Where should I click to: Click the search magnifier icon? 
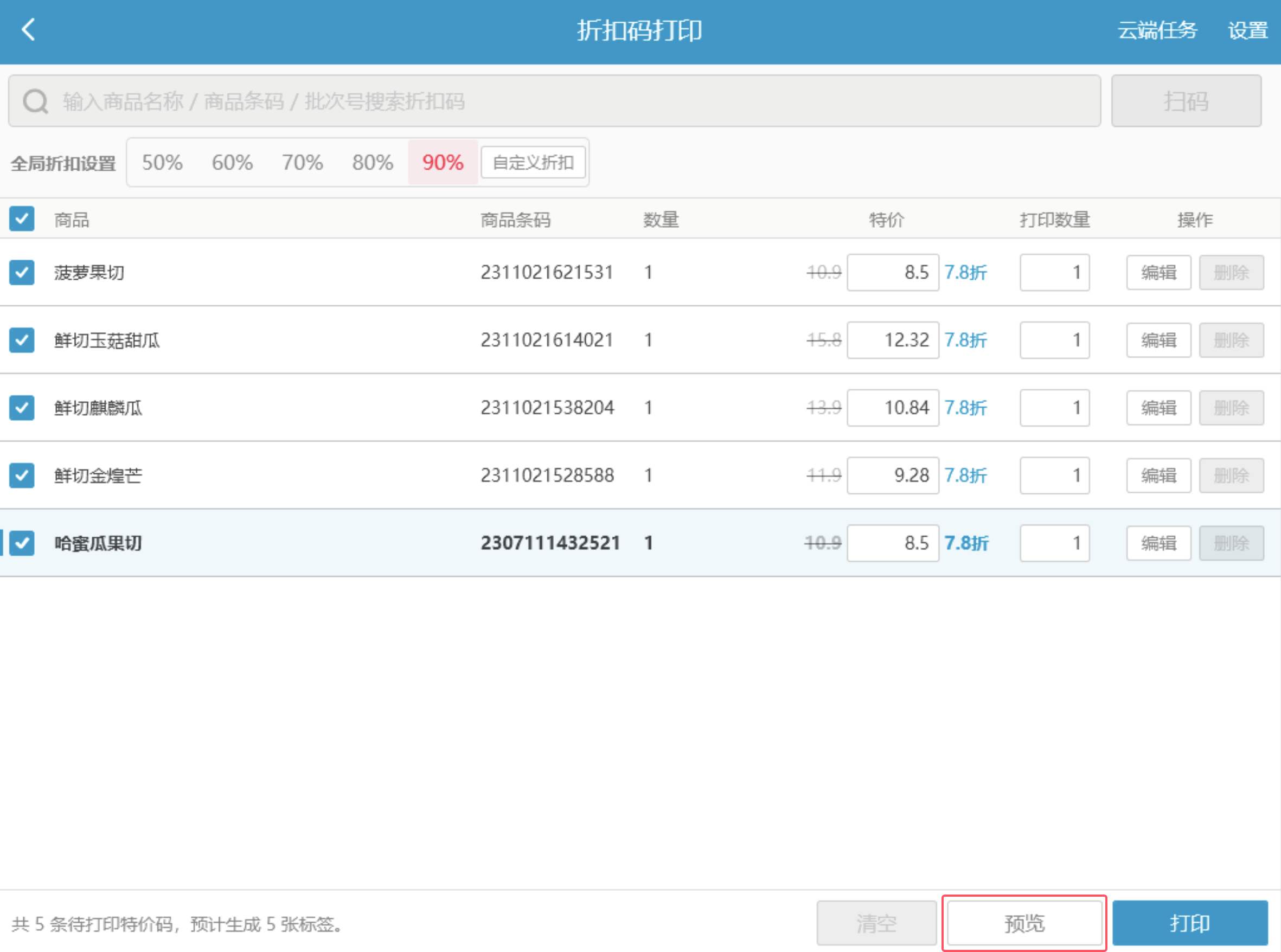tap(35, 101)
